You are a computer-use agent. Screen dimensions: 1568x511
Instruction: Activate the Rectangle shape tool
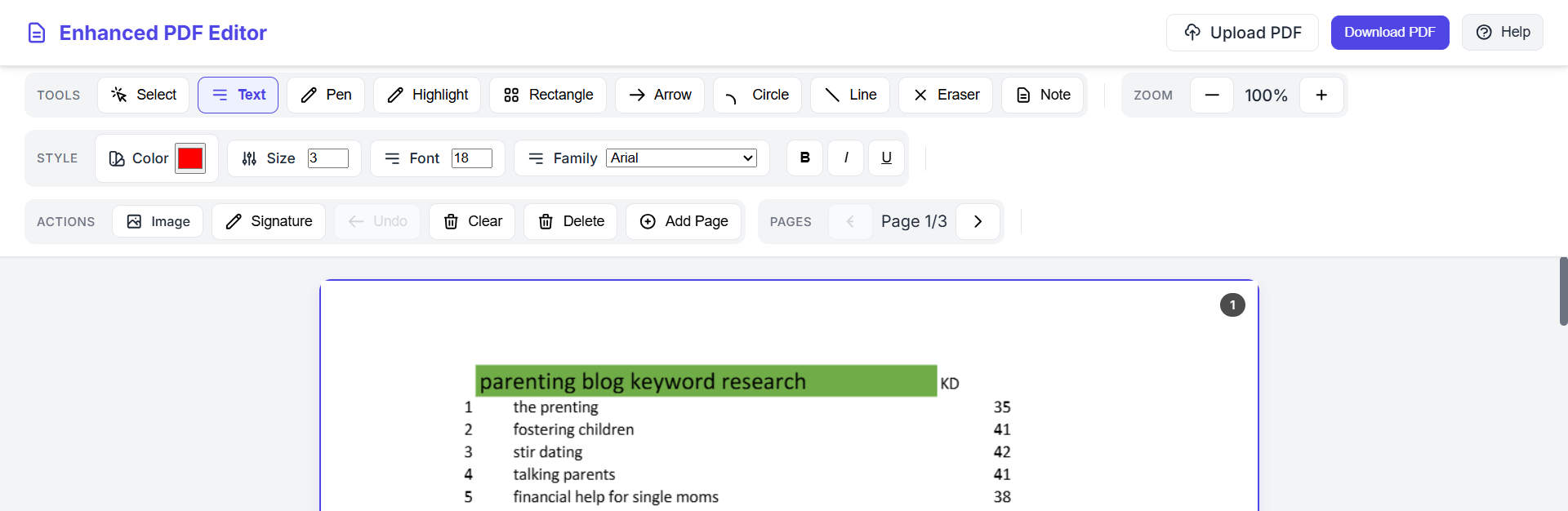point(547,95)
